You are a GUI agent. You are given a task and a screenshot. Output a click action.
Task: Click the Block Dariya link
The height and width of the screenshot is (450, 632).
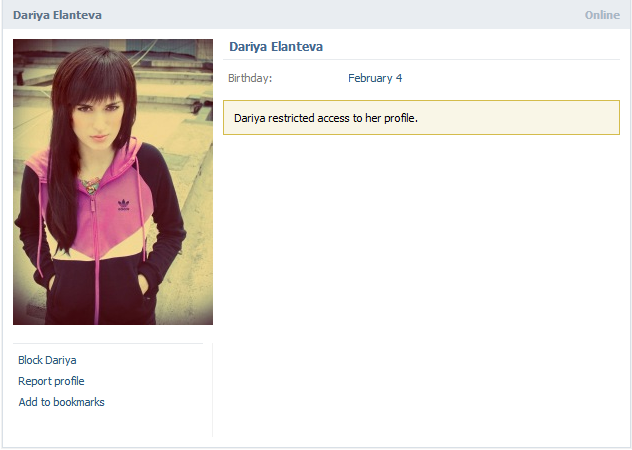(47, 360)
